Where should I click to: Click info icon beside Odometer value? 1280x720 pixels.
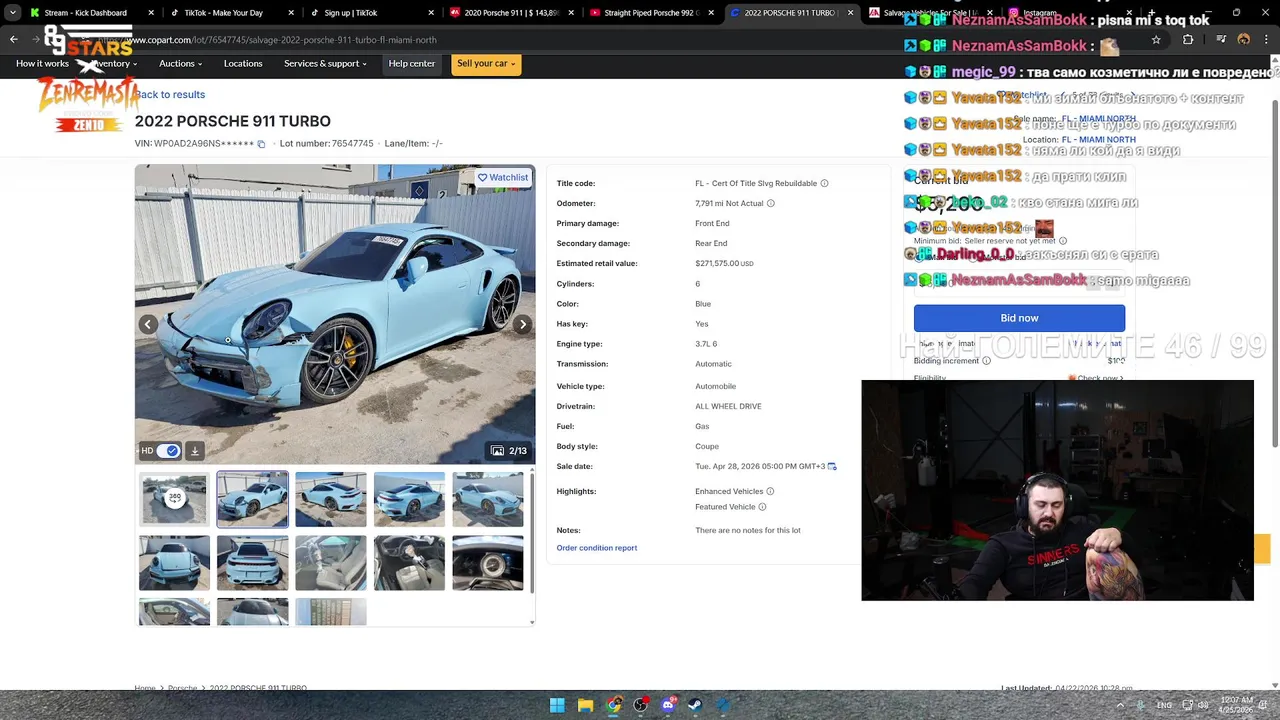point(771,204)
